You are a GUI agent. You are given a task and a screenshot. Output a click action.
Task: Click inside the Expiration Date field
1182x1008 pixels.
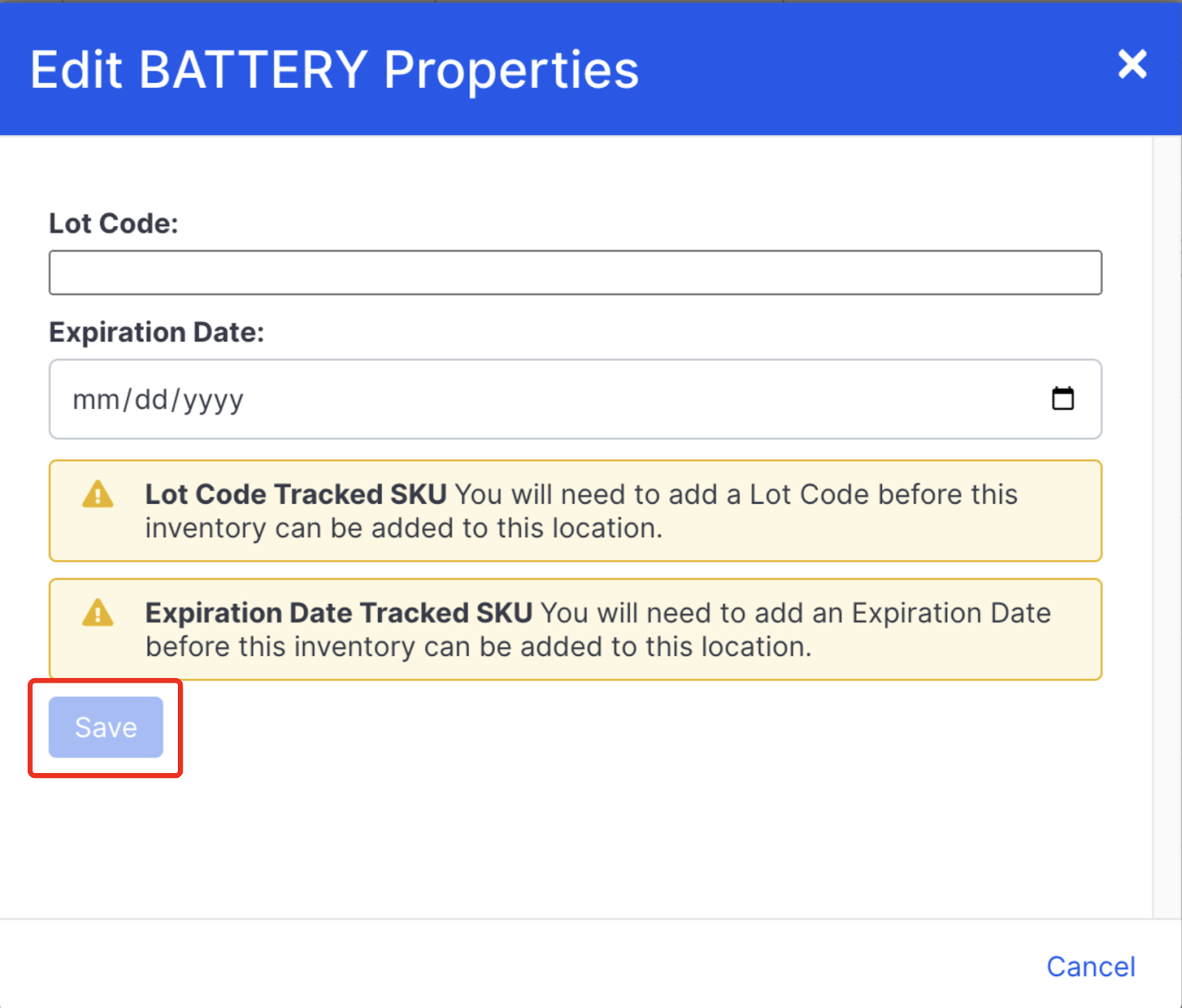point(575,400)
